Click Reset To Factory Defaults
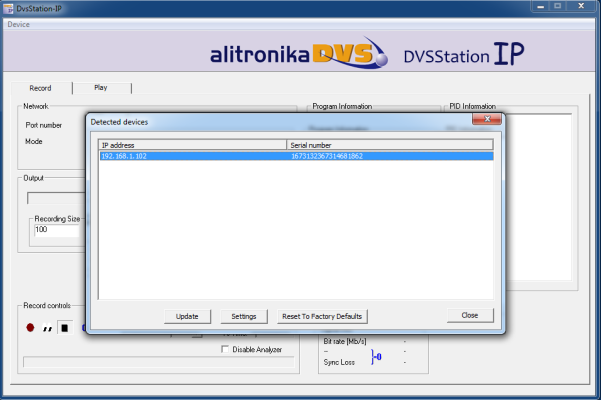The image size is (601, 400). 323,316
